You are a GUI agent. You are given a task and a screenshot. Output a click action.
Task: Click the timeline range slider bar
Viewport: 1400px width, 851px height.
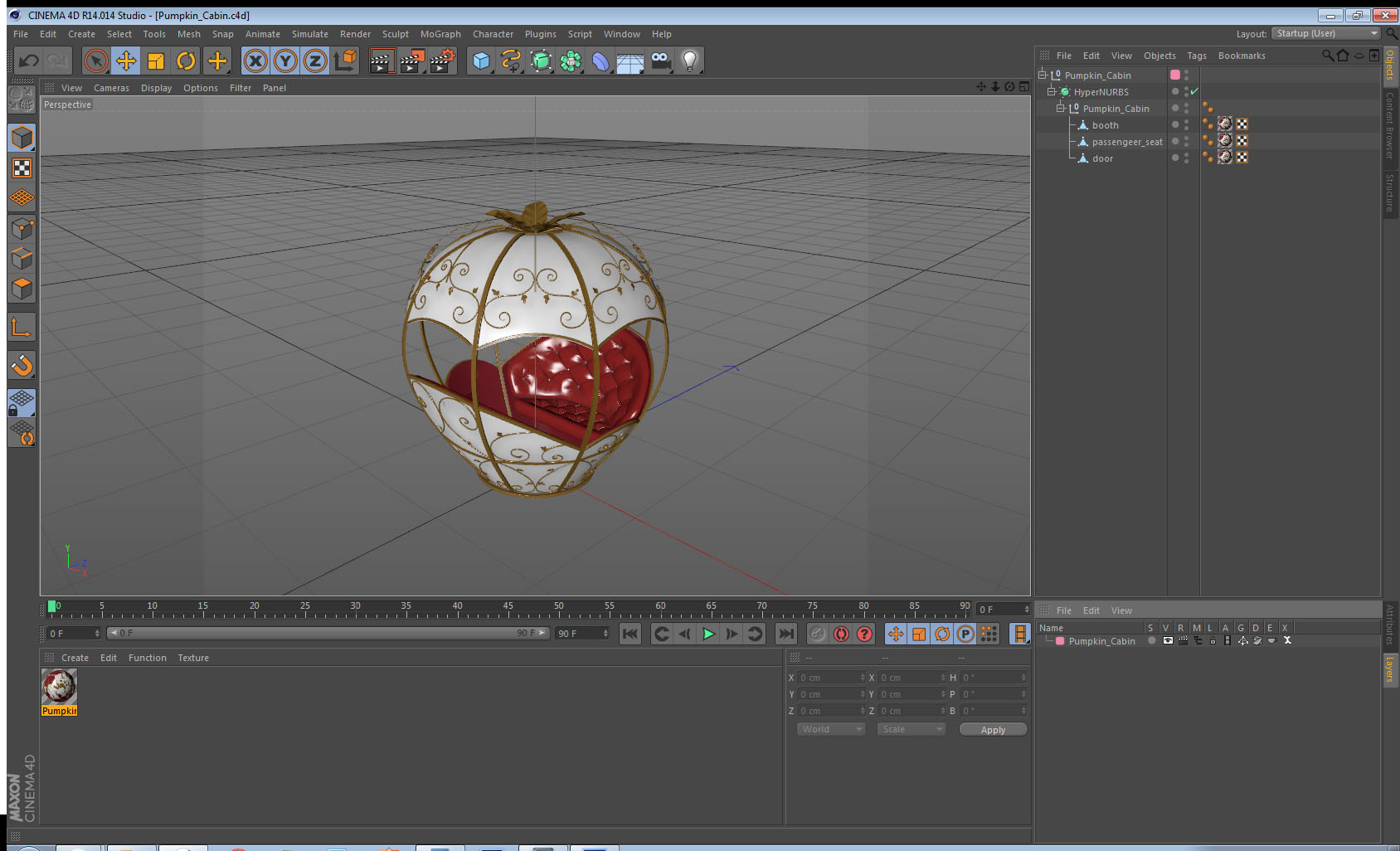point(328,633)
